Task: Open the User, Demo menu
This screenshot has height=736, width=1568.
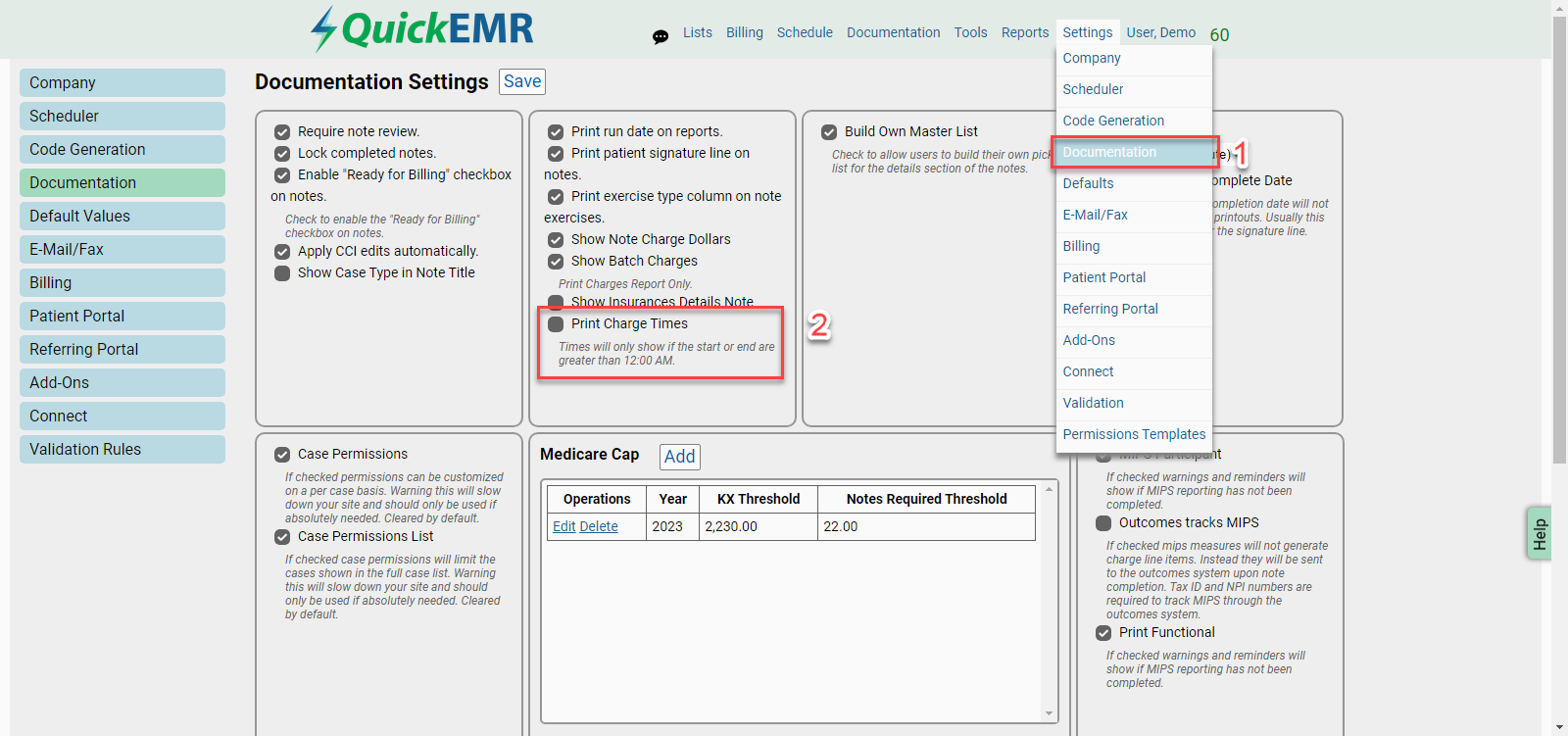Action: click(x=1161, y=32)
